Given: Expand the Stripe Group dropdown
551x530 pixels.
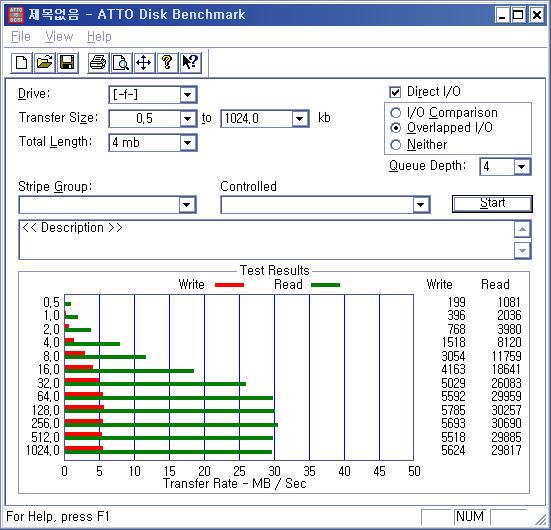Looking at the screenshot, I should 187,205.
